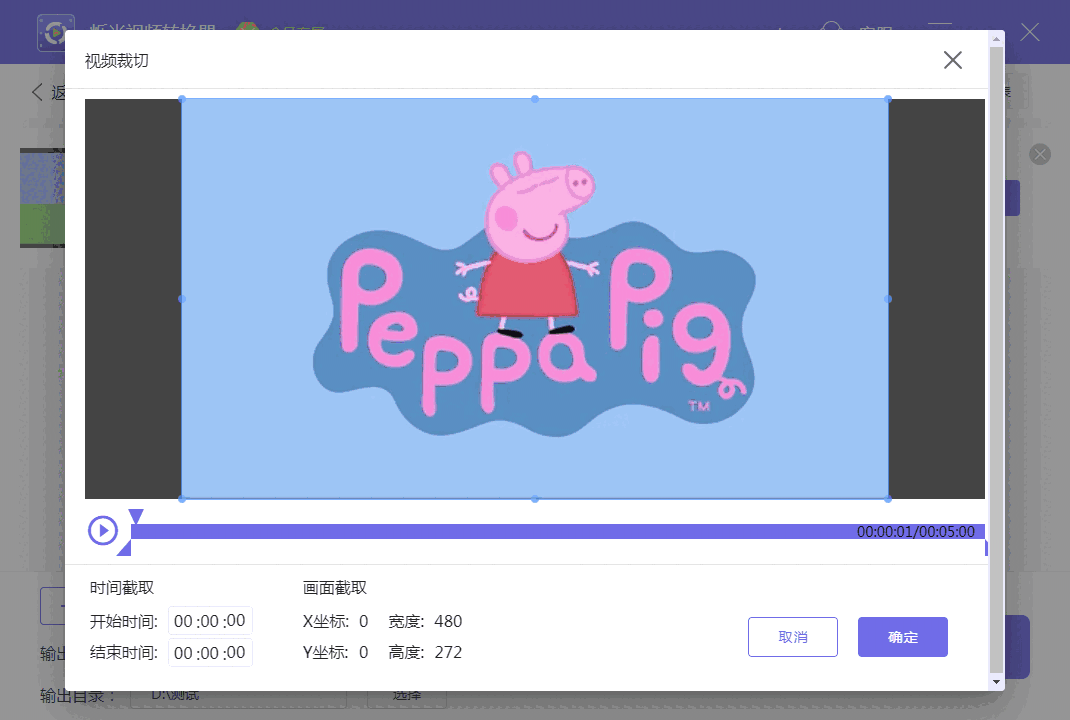Click the 宽度 value 480

[x=448, y=621]
